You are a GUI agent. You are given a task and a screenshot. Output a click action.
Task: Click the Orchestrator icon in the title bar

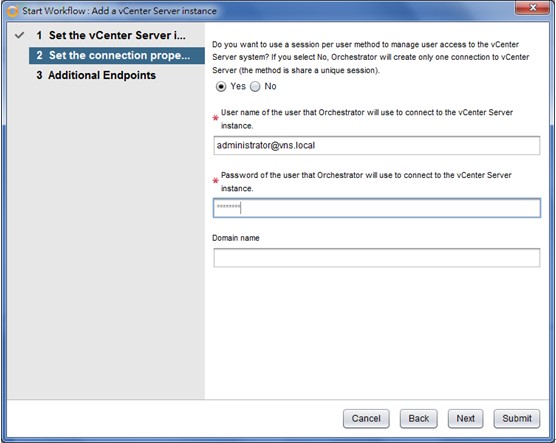12,11
